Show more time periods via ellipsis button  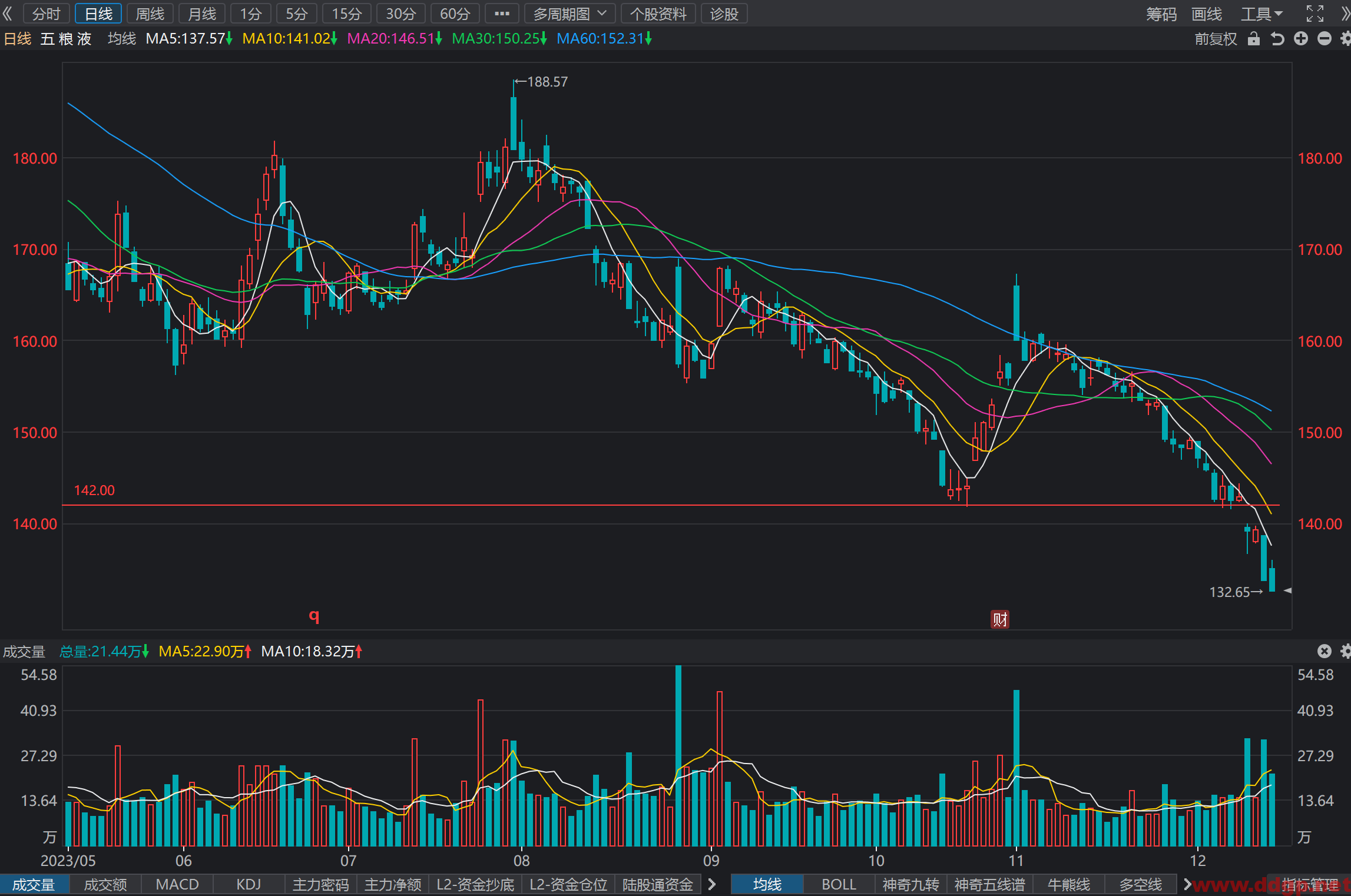(x=502, y=14)
